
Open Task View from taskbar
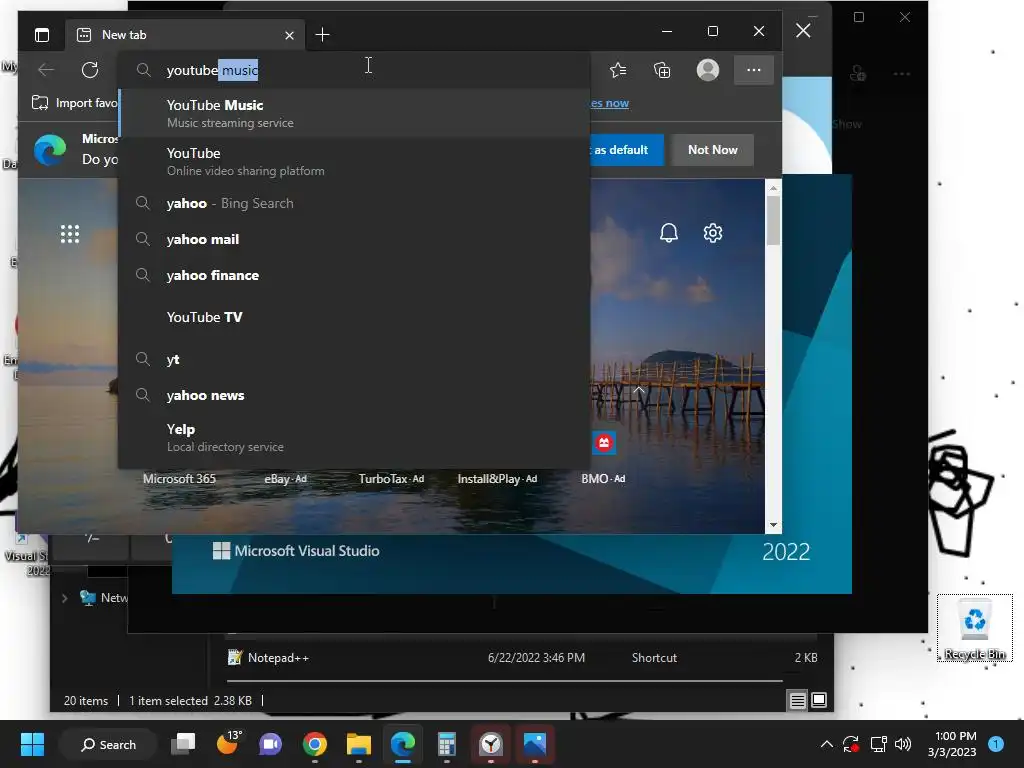(x=183, y=744)
